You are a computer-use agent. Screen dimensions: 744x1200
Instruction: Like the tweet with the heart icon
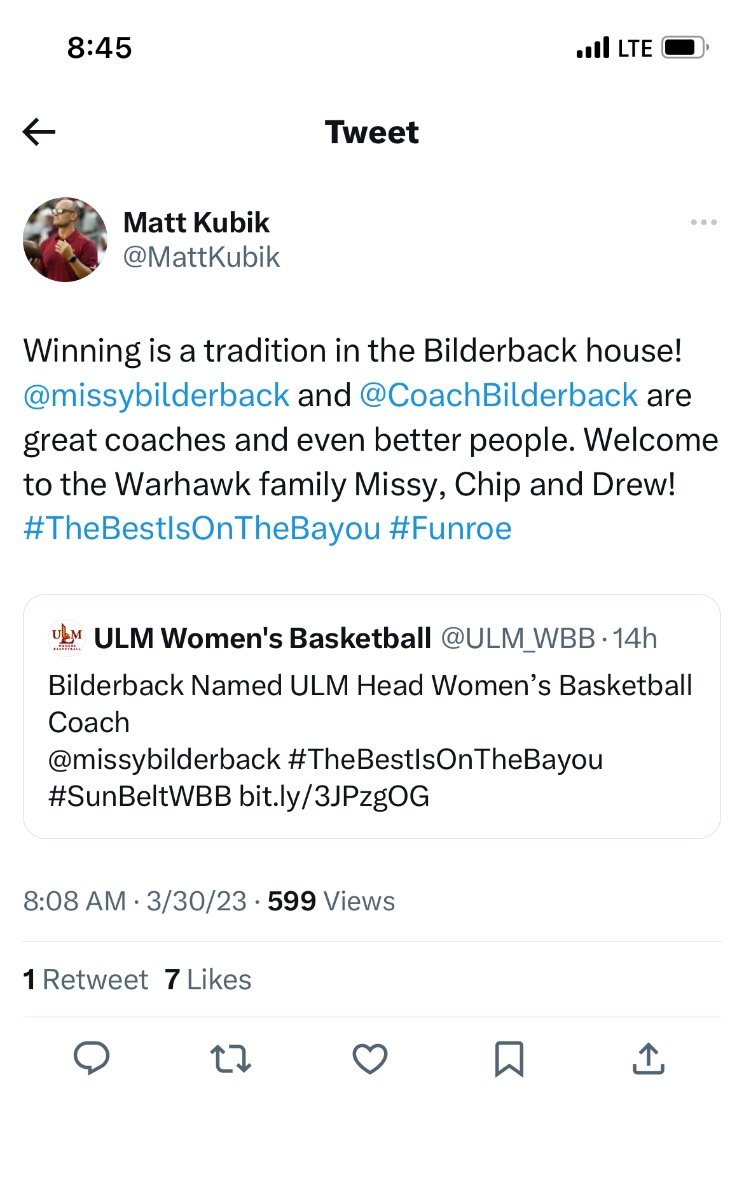click(x=370, y=1058)
